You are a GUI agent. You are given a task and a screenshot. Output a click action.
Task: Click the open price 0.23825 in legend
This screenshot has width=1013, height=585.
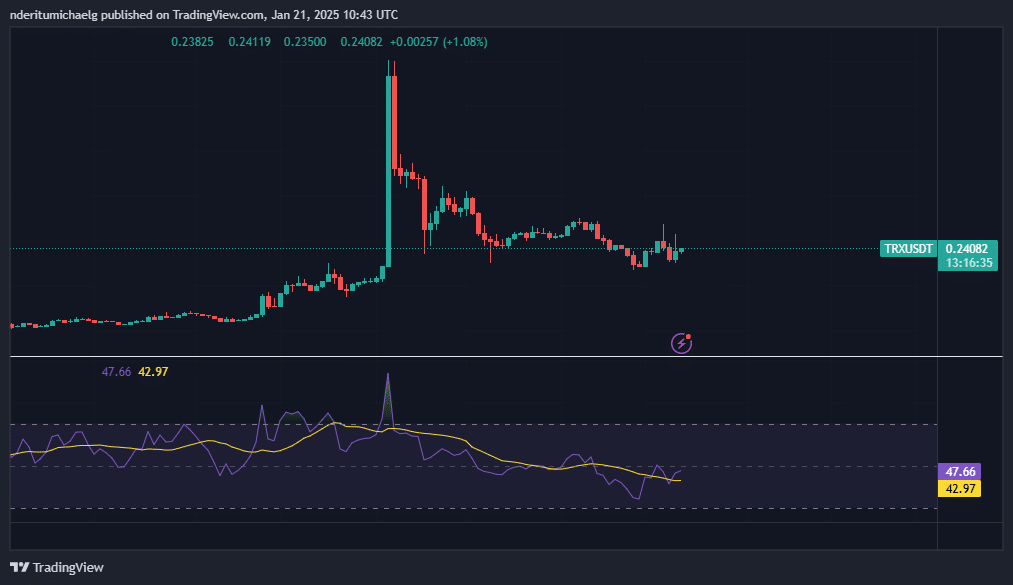coord(191,42)
